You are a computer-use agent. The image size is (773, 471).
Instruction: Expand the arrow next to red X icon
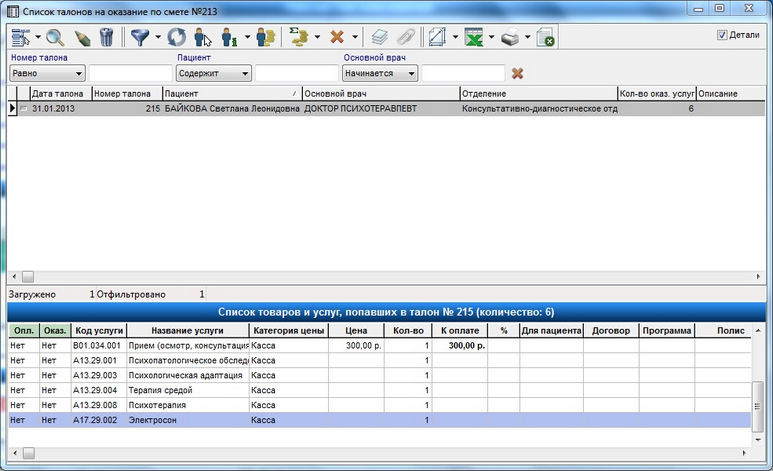[x=354, y=37]
